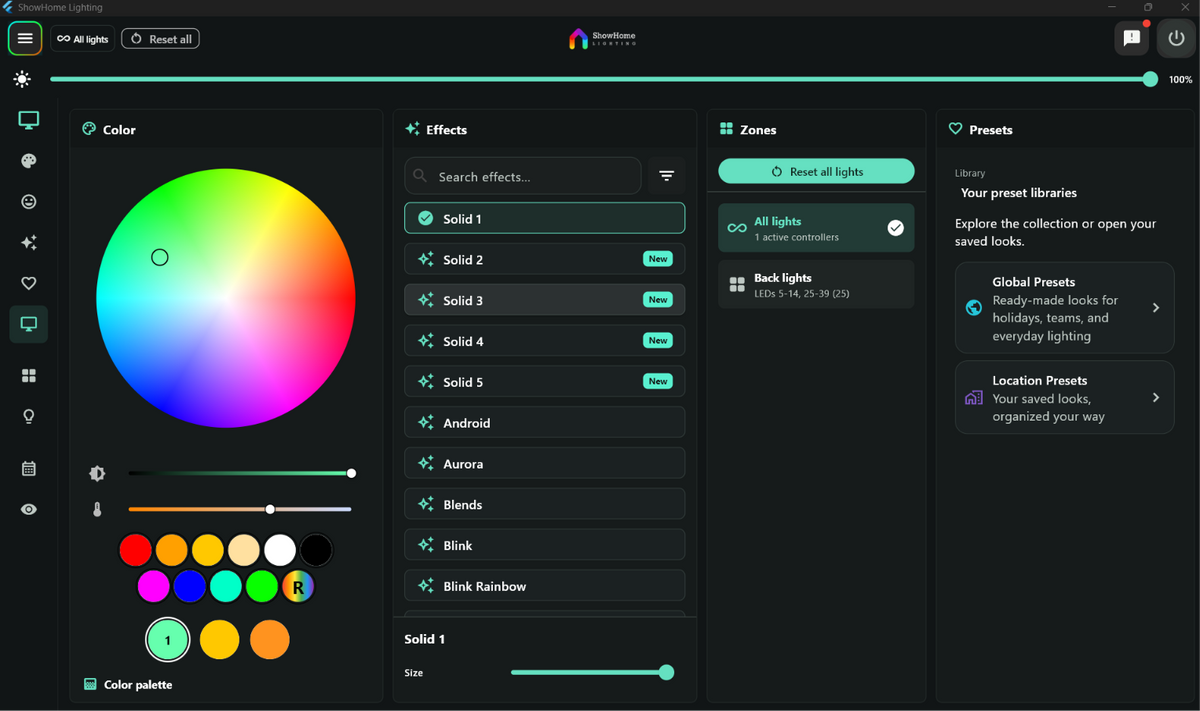Select the Blends effect

(x=545, y=504)
